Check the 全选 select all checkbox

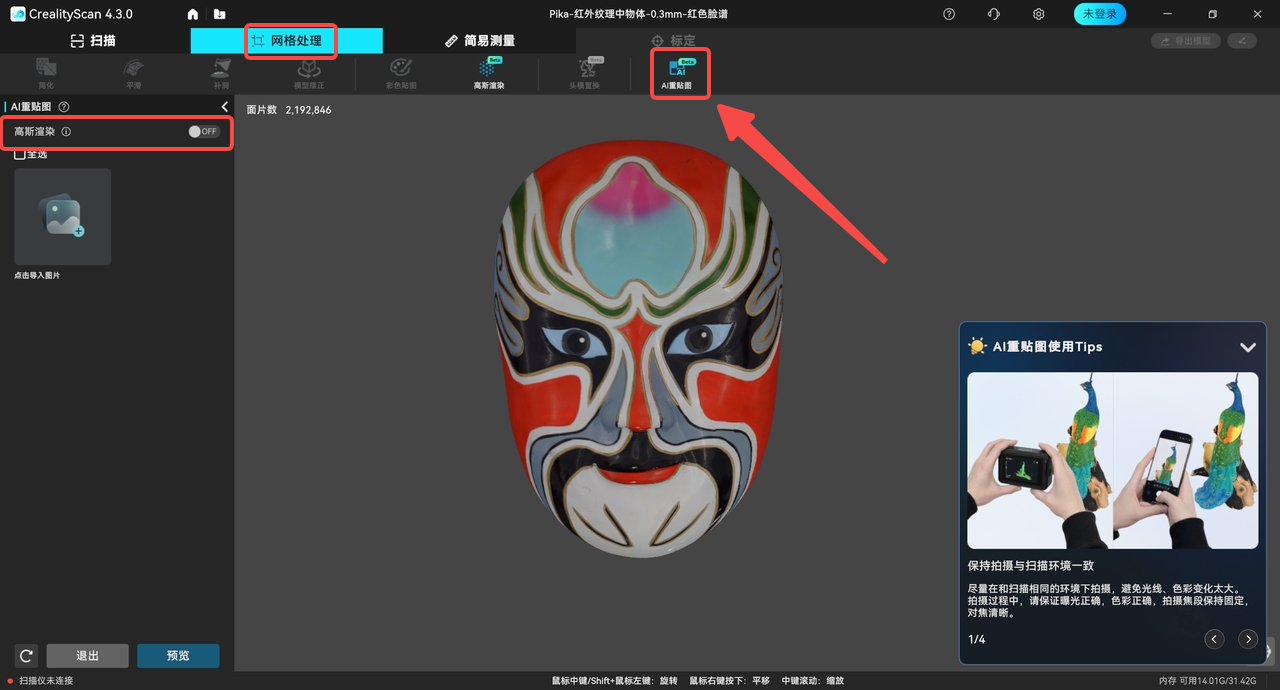coord(20,154)
